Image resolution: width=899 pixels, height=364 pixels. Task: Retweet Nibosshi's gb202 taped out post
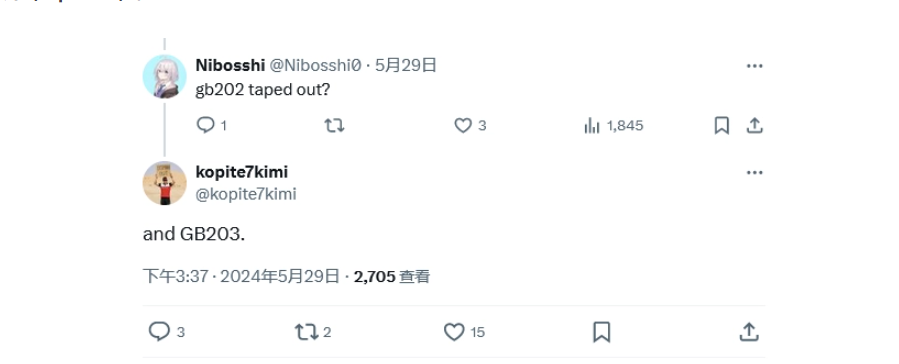click(x=334, y=125)
